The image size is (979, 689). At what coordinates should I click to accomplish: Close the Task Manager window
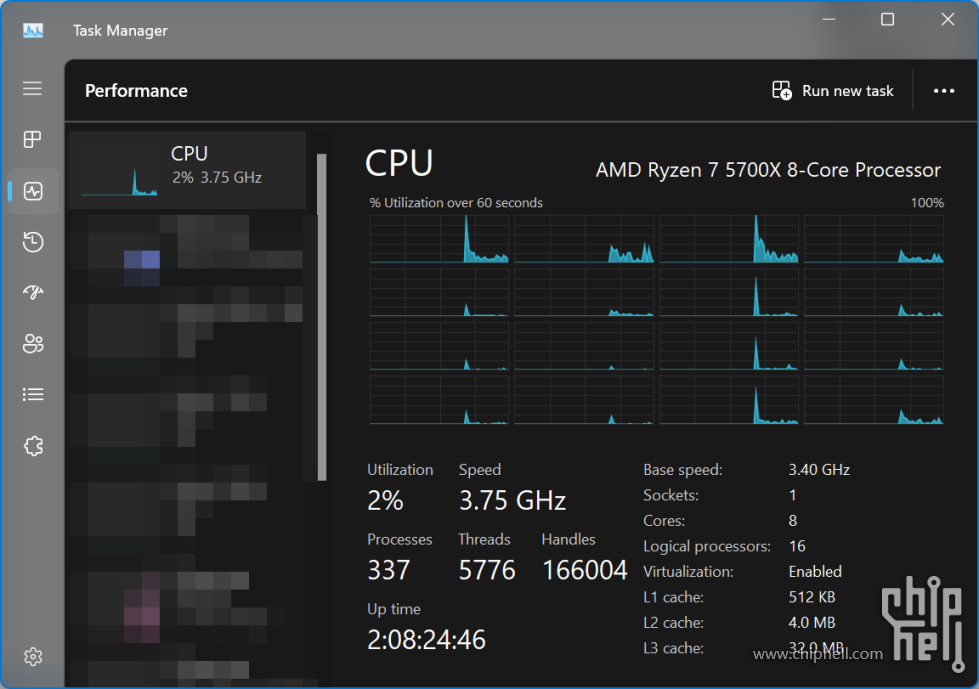click(948, 19)
